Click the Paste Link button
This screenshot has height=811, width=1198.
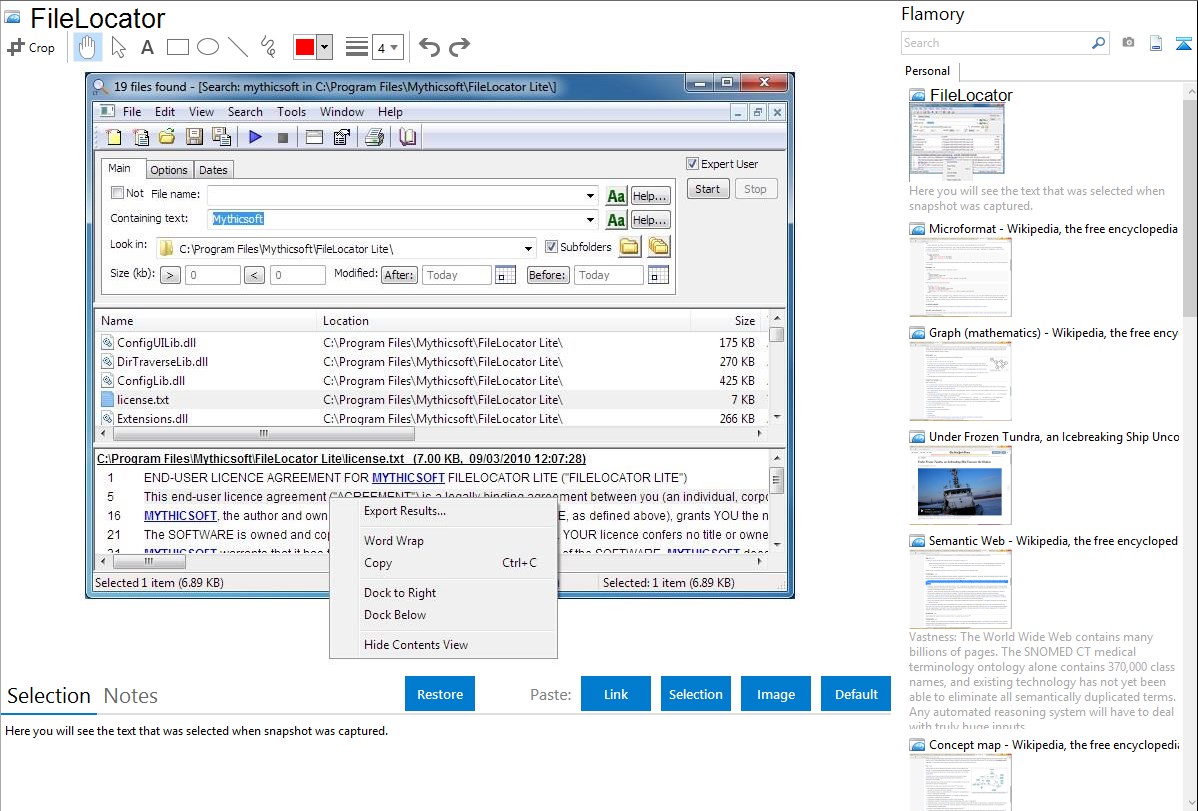[x=616, y=694]
